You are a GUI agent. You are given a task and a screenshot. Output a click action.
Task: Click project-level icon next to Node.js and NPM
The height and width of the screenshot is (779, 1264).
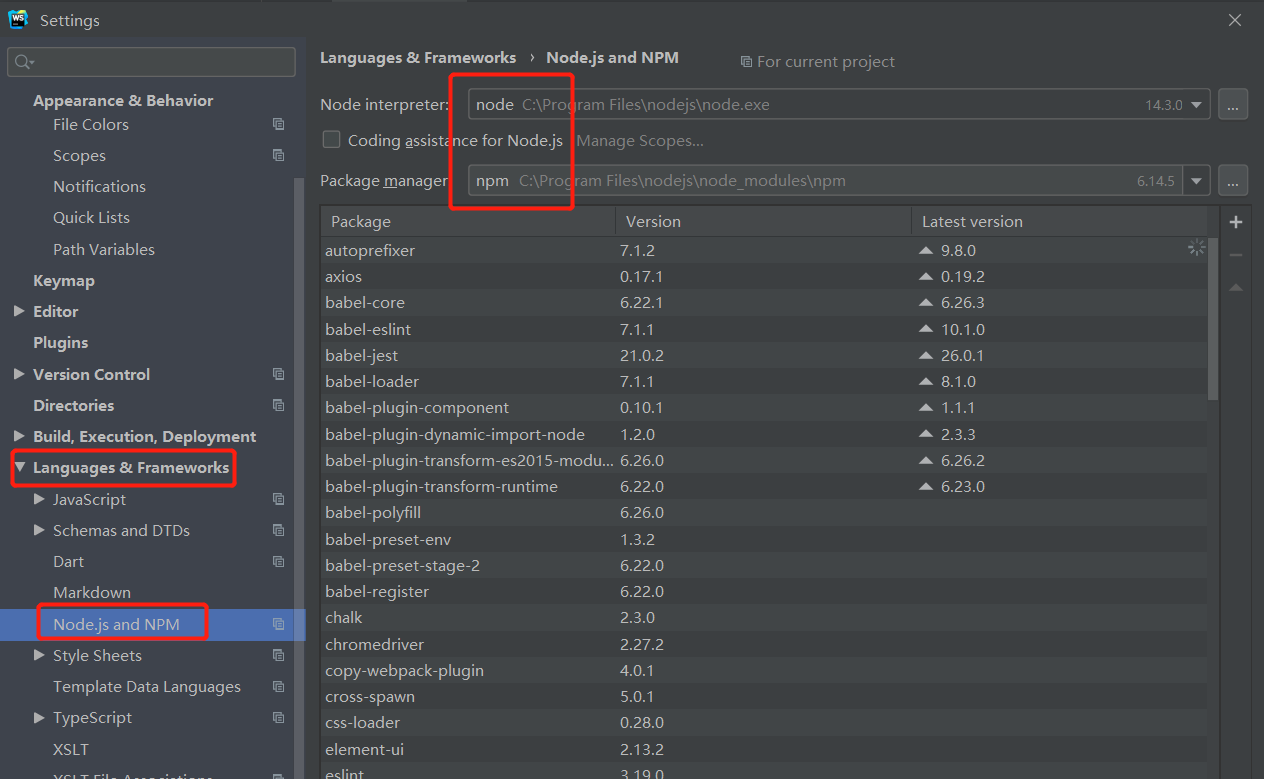tap(279, 625)
